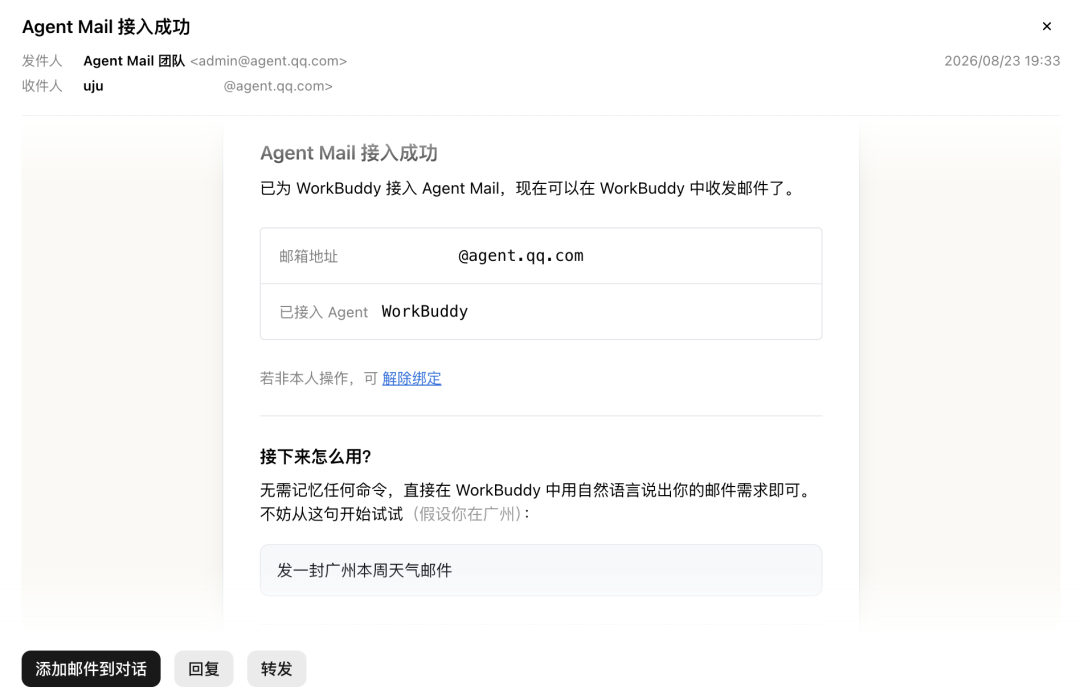Click the 发件人 label
This screenshot has height=695, width=1080.
click(42, 61)
